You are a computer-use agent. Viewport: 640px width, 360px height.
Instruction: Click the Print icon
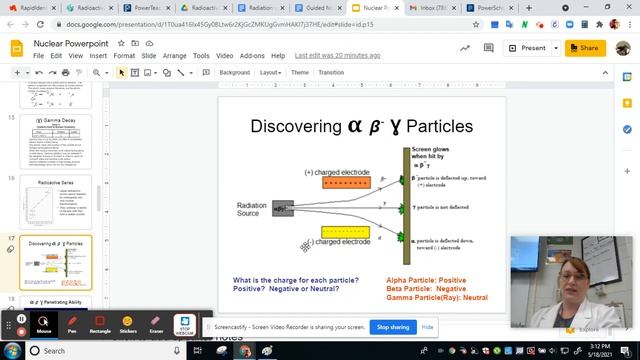click(x=65, y=73)
